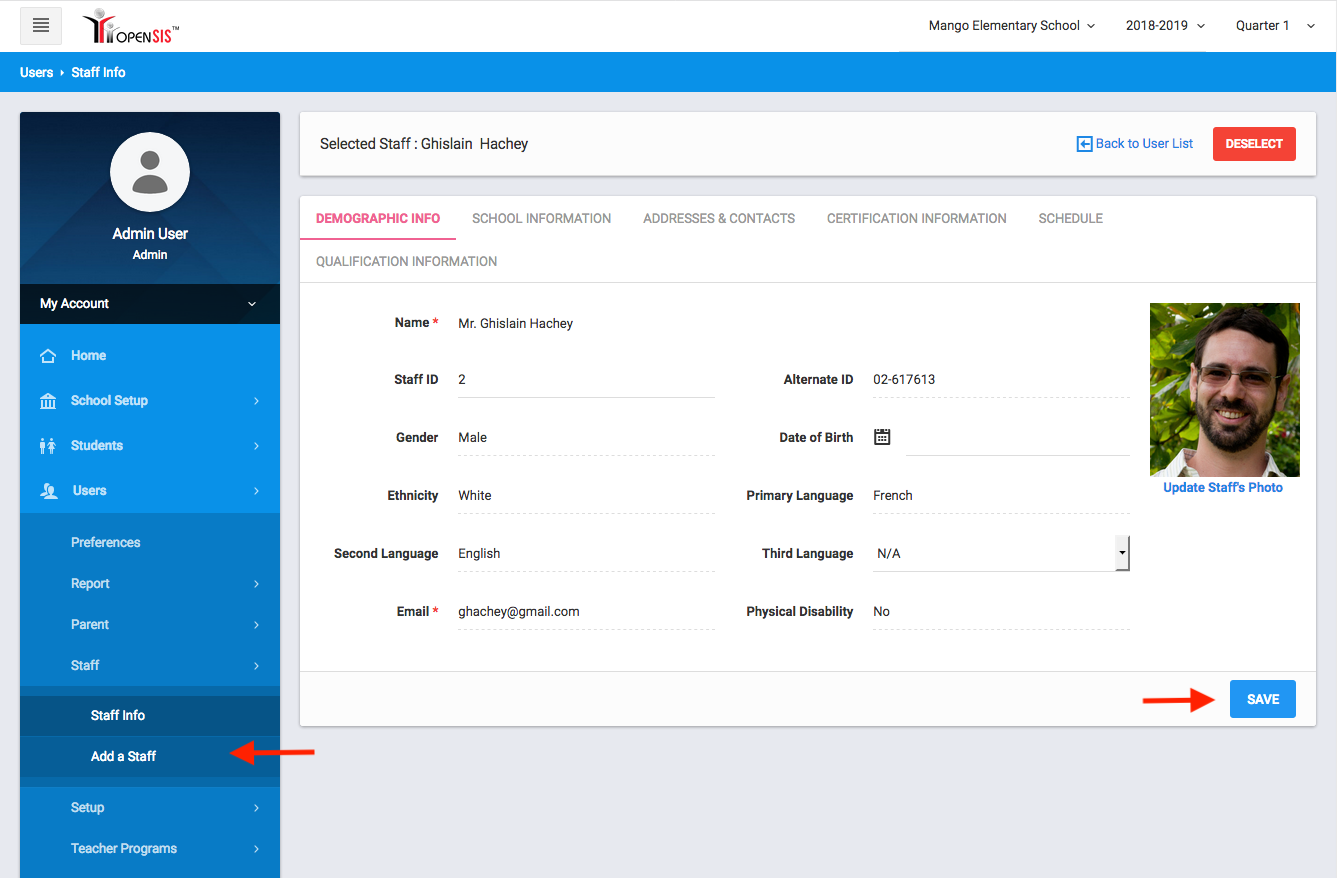
Task: Open the Mango Elementary School dropdown
Action: pyautogui.click(x=1011, y=26)
